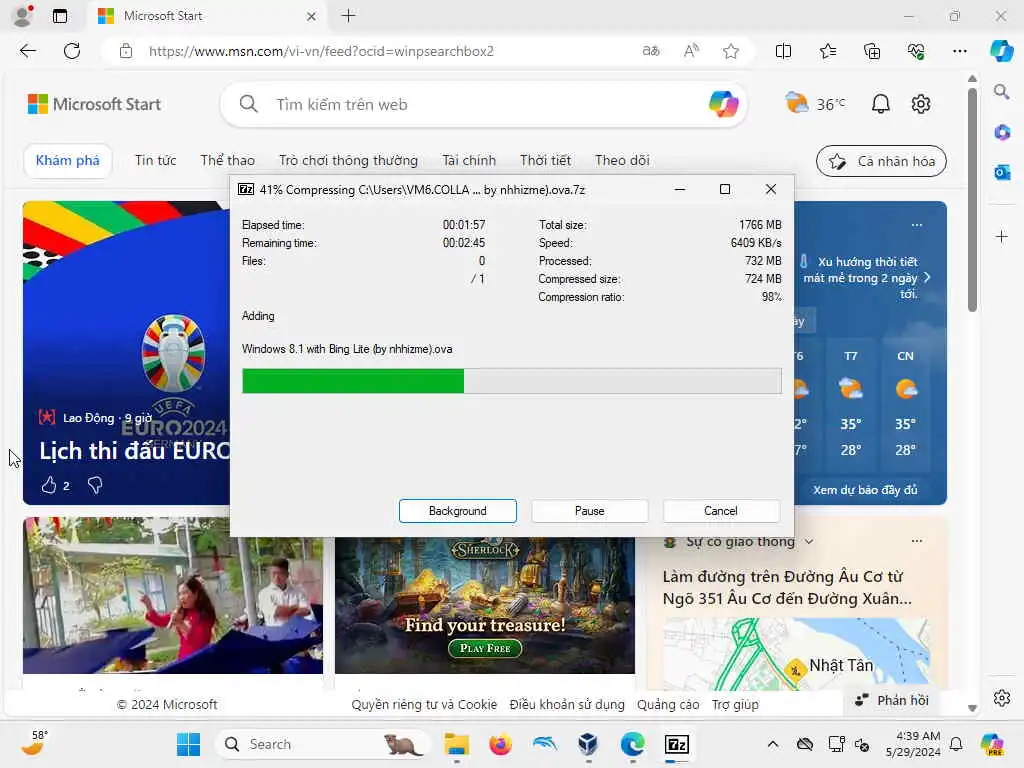
Task: Open the Quảng cáo footer link
Action: point(668,705)
